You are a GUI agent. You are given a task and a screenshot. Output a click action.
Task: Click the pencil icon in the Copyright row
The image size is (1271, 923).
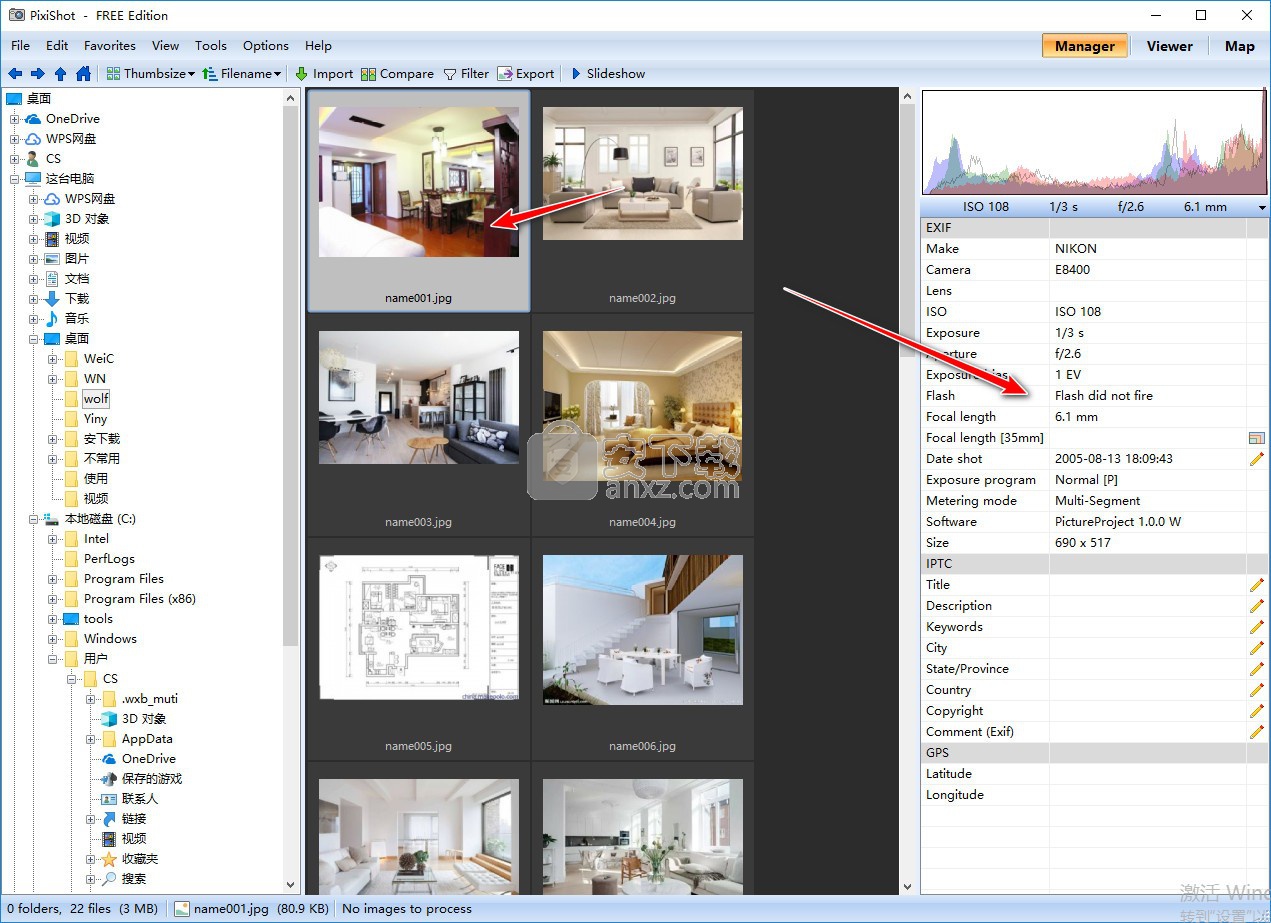pos(1257,711)
